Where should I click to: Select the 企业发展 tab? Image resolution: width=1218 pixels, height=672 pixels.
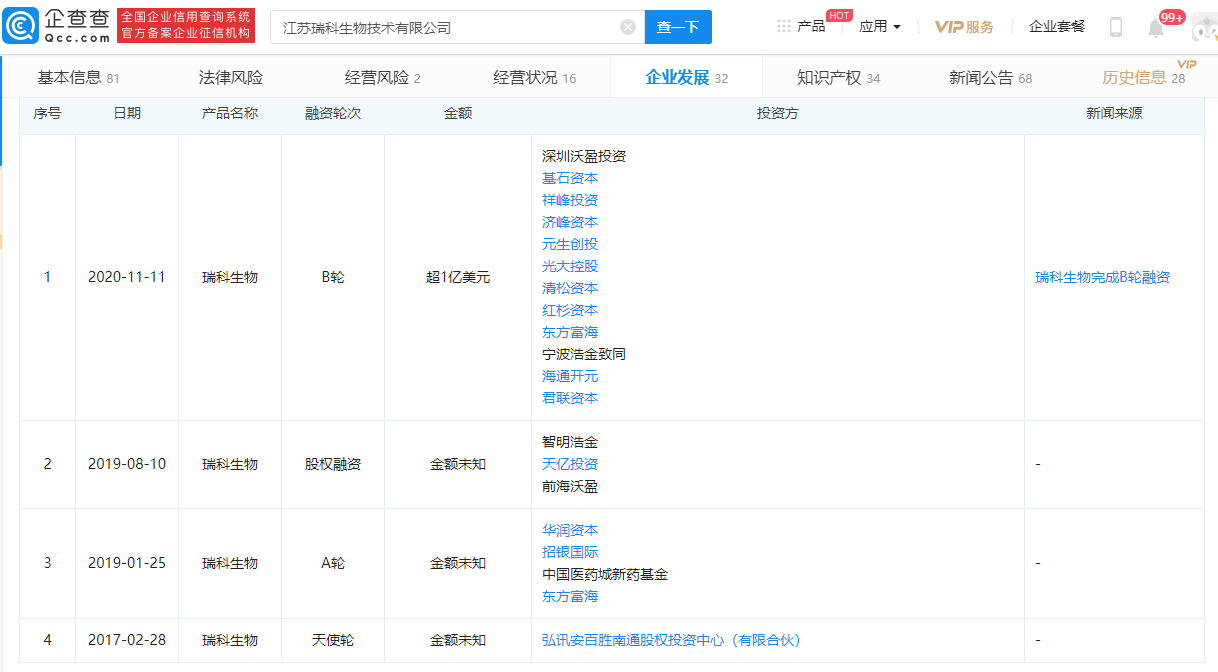coord(687,77)
